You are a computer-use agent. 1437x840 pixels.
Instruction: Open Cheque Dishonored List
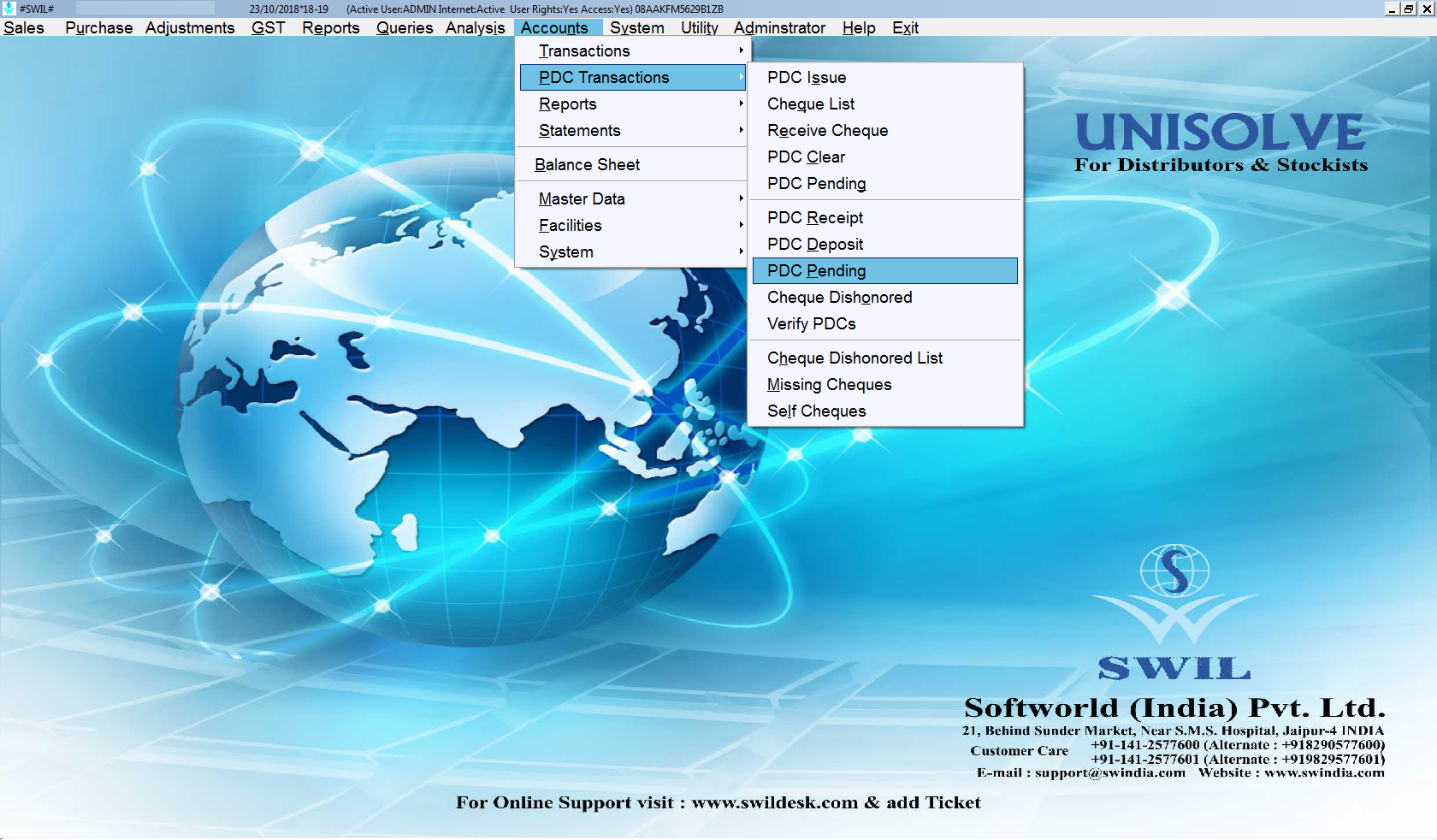tap(885, 358)
